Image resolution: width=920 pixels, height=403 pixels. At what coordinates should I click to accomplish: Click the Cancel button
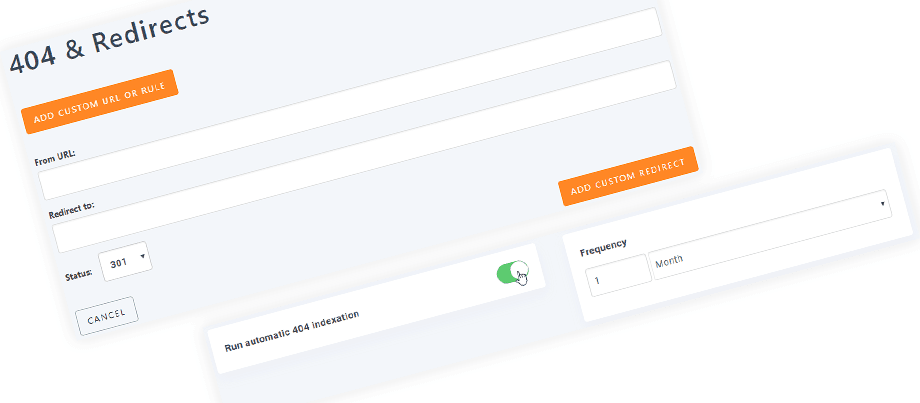(x=107, y=316)
